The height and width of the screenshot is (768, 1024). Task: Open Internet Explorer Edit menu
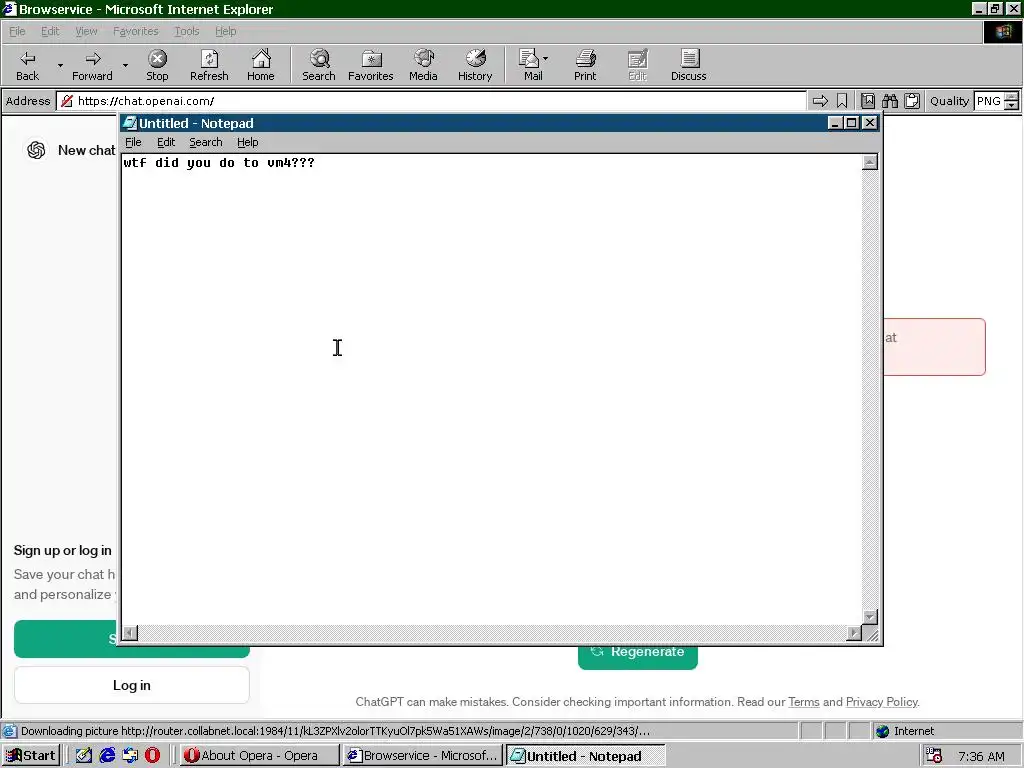click(x=50, y=31)
